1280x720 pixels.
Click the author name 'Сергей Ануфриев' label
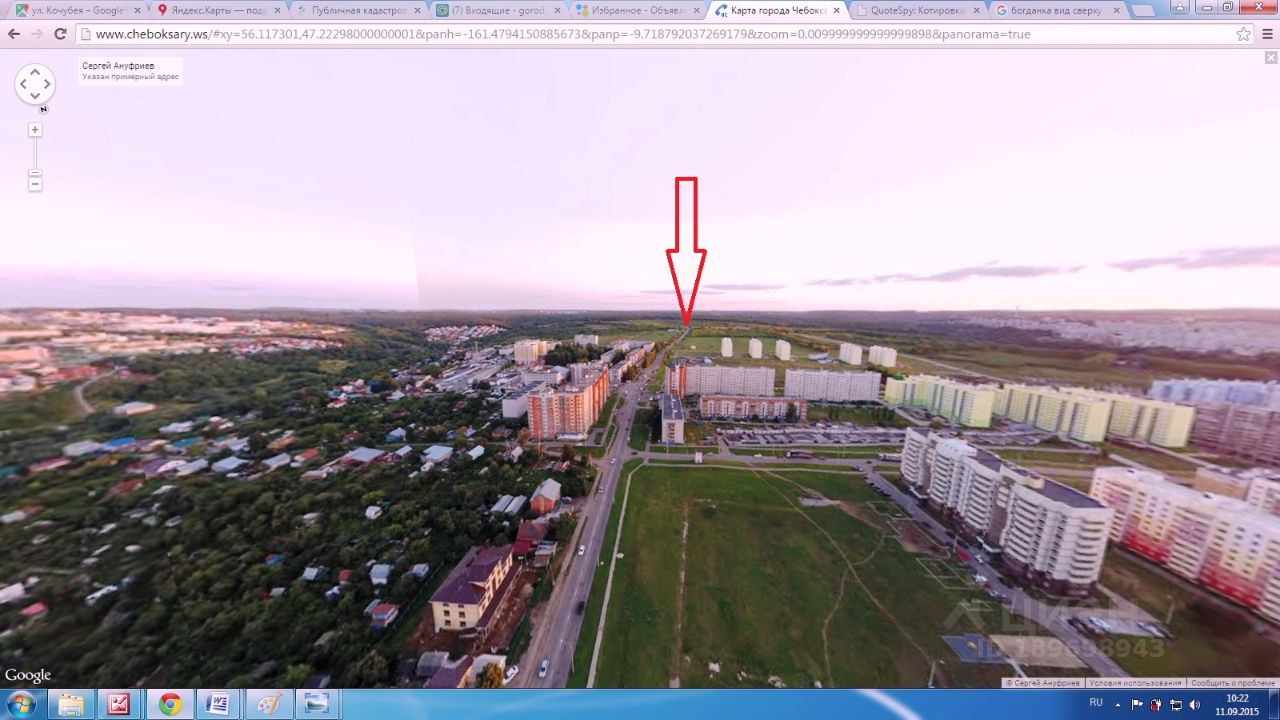[117, 66]
